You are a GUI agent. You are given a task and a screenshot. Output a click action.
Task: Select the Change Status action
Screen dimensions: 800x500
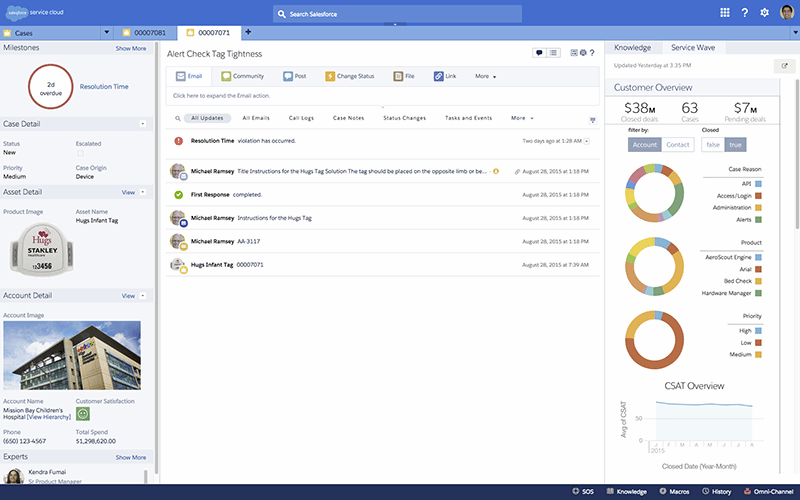click(349, 76)
